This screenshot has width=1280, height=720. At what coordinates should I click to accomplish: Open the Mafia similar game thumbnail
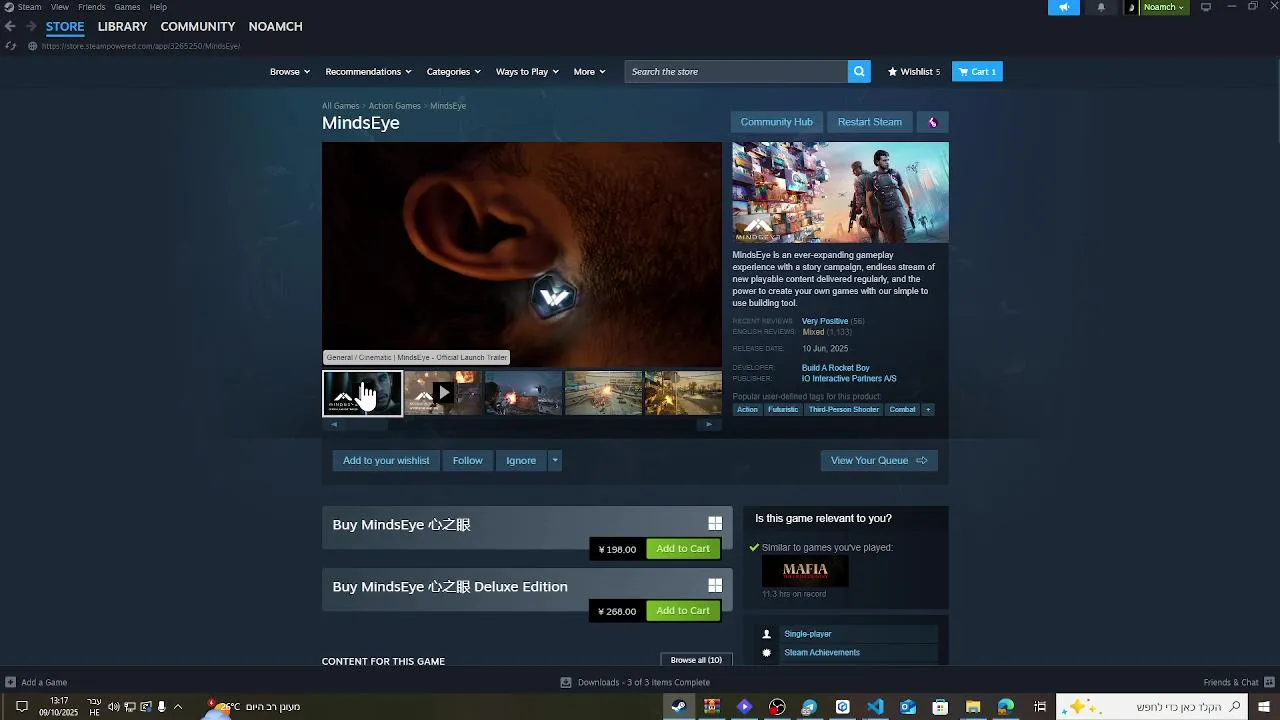pyautogui.click(x=805, y=571)
